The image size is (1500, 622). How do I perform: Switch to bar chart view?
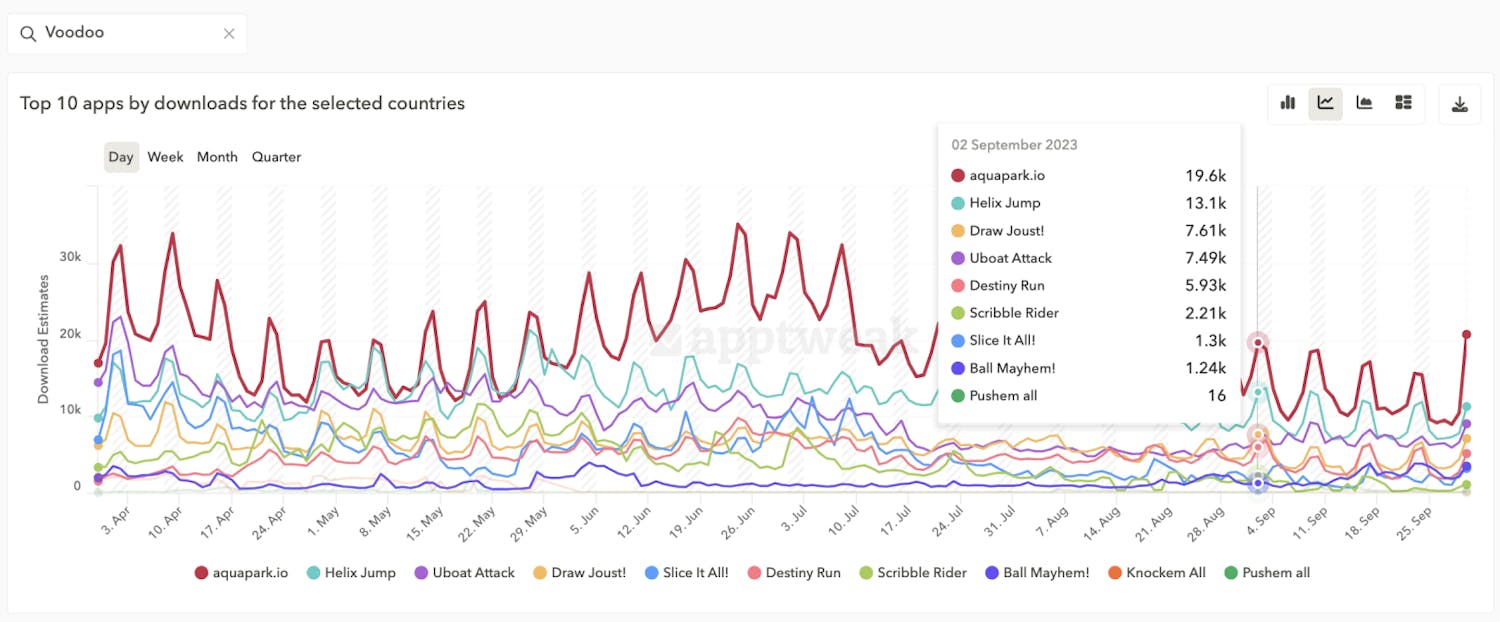1287,103
